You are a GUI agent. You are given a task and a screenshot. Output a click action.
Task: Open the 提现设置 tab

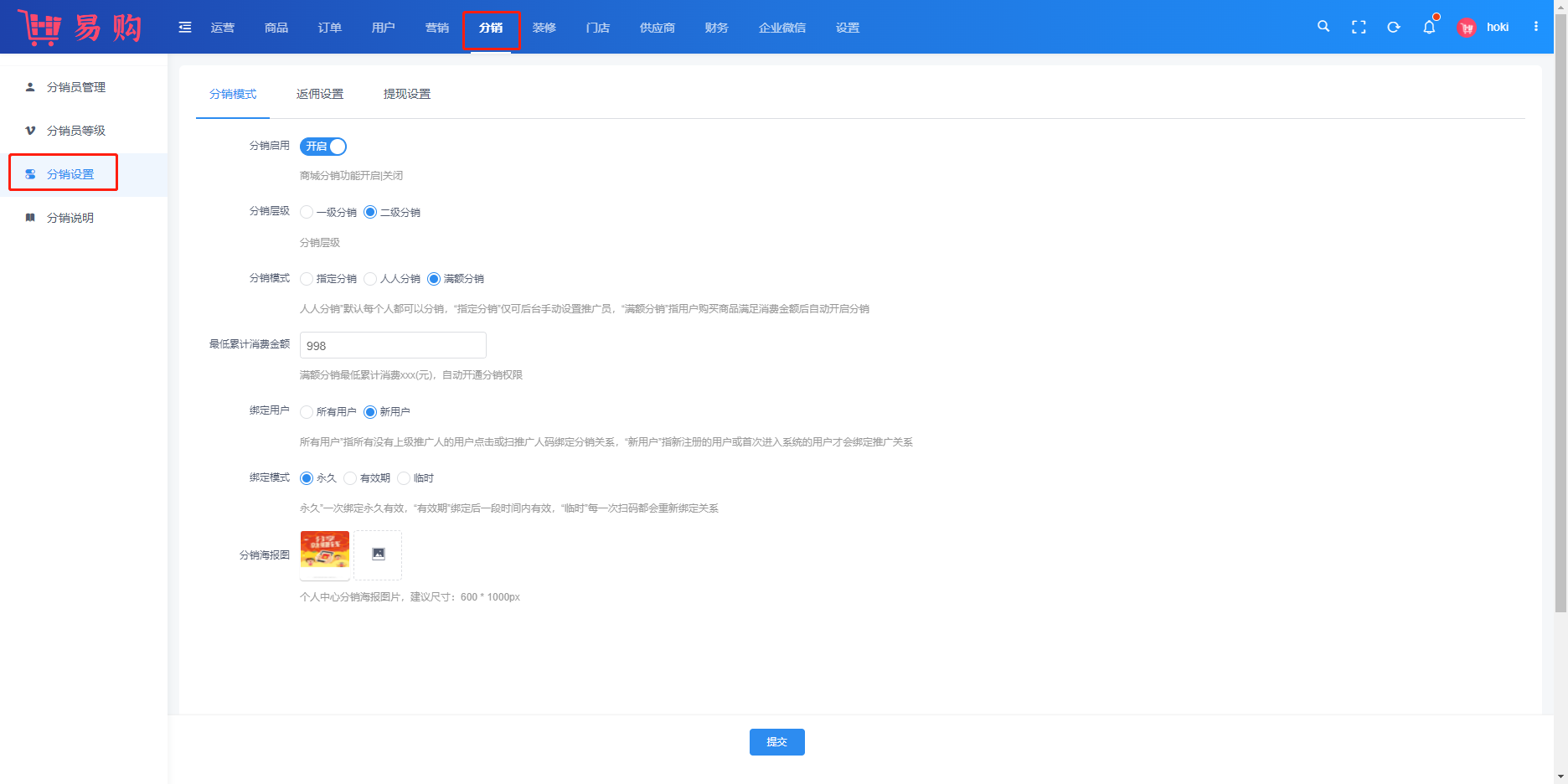pyautogui.click(x=407, y=94)
